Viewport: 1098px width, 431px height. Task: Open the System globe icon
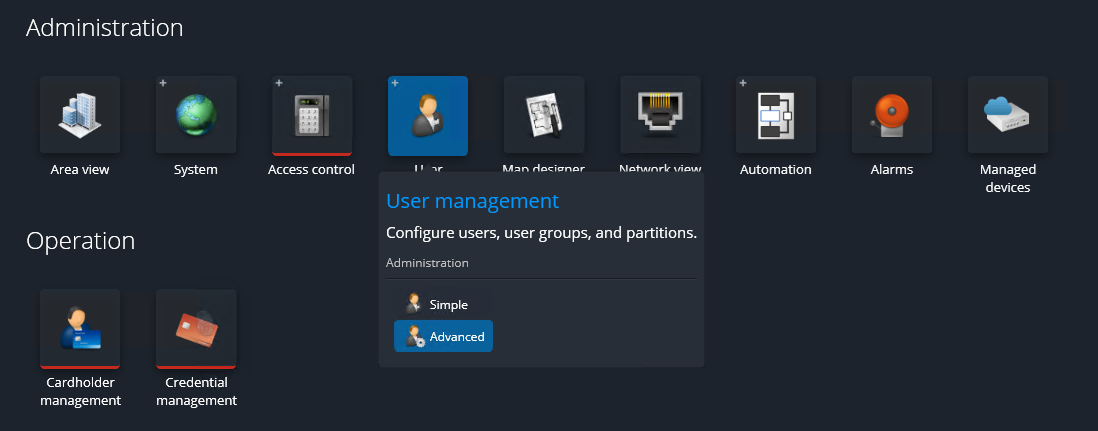tap(196, 115)
